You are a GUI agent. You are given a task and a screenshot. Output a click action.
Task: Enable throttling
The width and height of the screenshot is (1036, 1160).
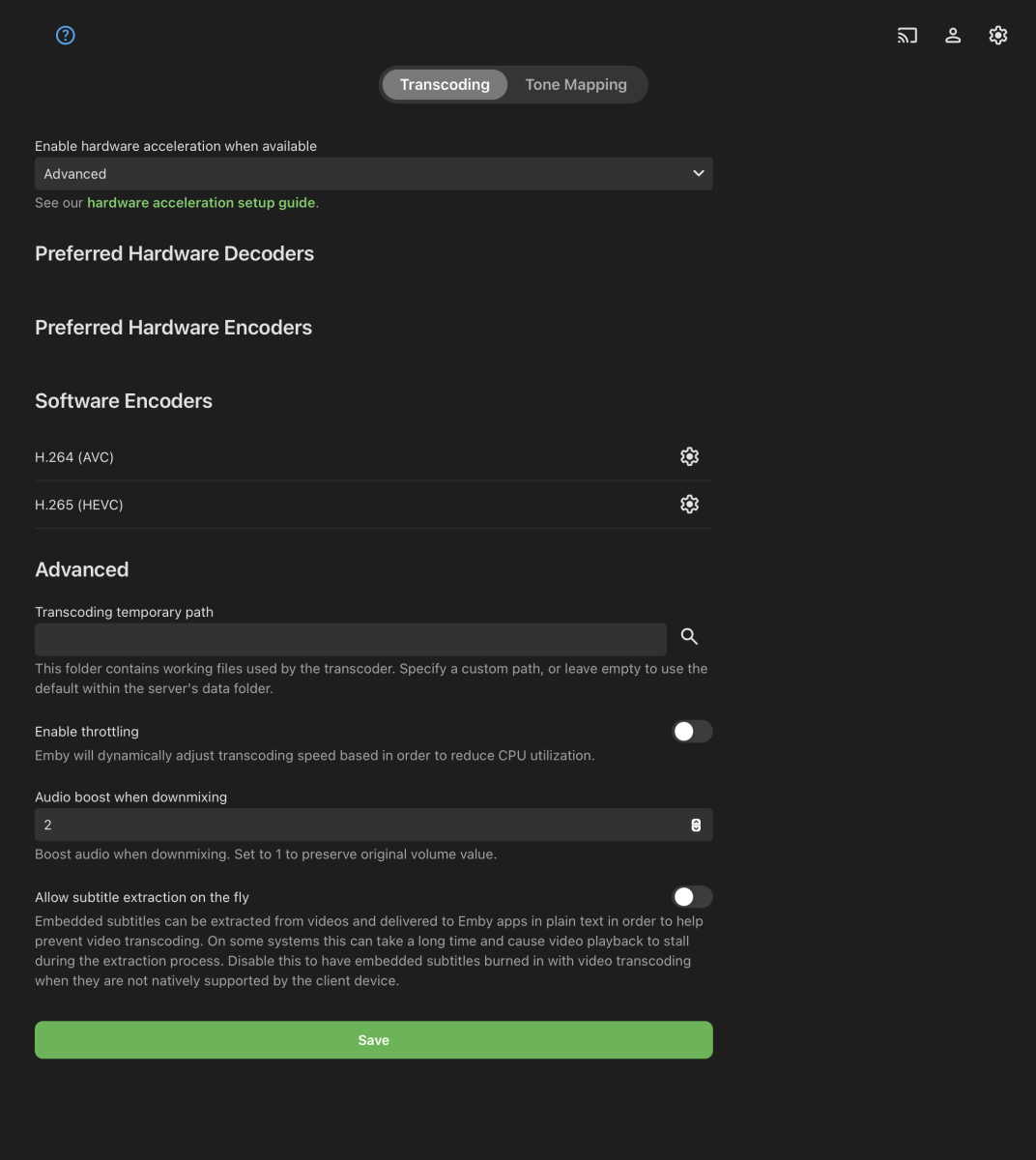click(x=692, y=732)
